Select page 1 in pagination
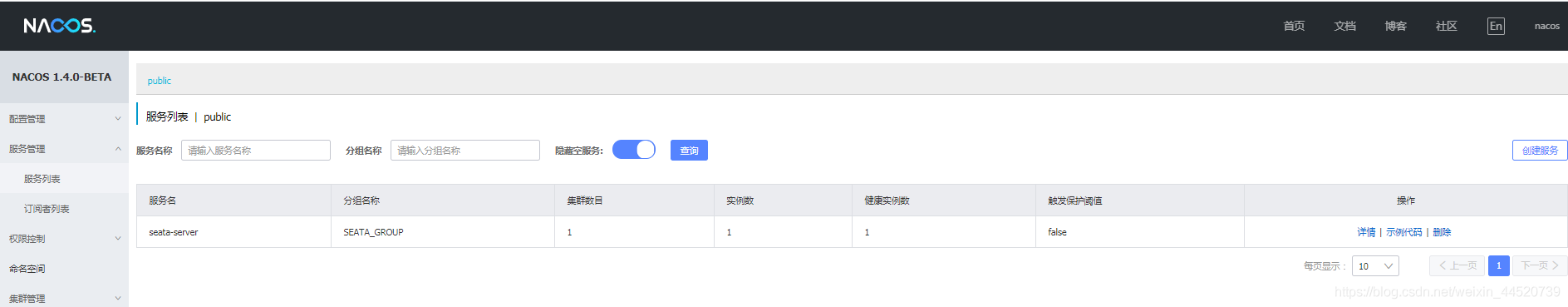Viewport: 1568px width, 307px height. click(x=1499, y=265)
